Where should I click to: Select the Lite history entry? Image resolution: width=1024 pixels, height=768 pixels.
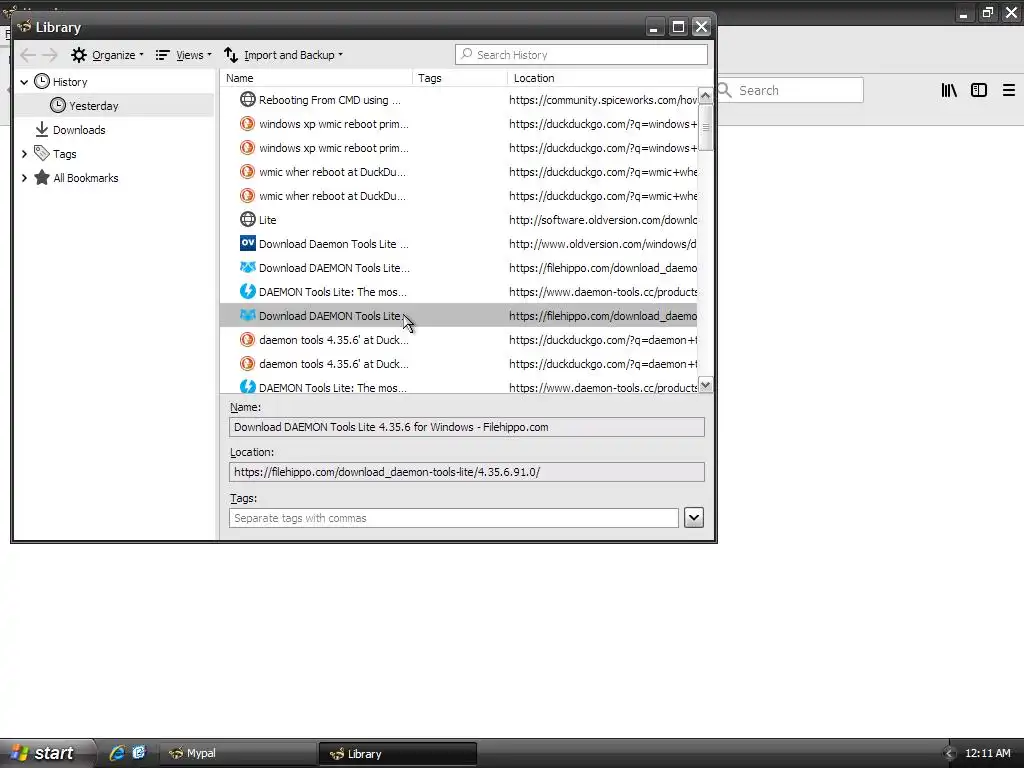pos(458,220)
